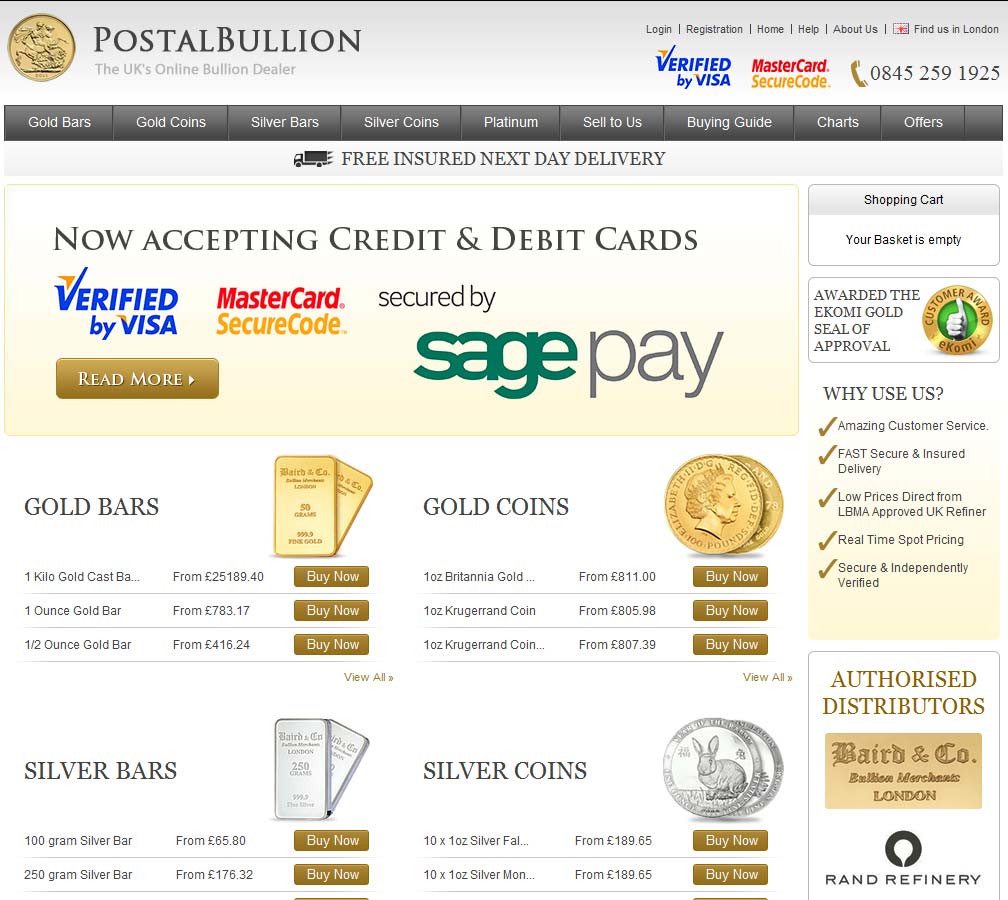Click View All under Gold Bars
Screen dimensions: 1008x900
pyautogui.click(x=368, y=677)
